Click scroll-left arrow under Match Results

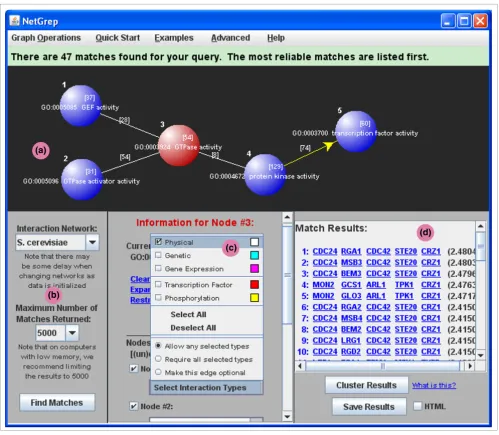300,366
